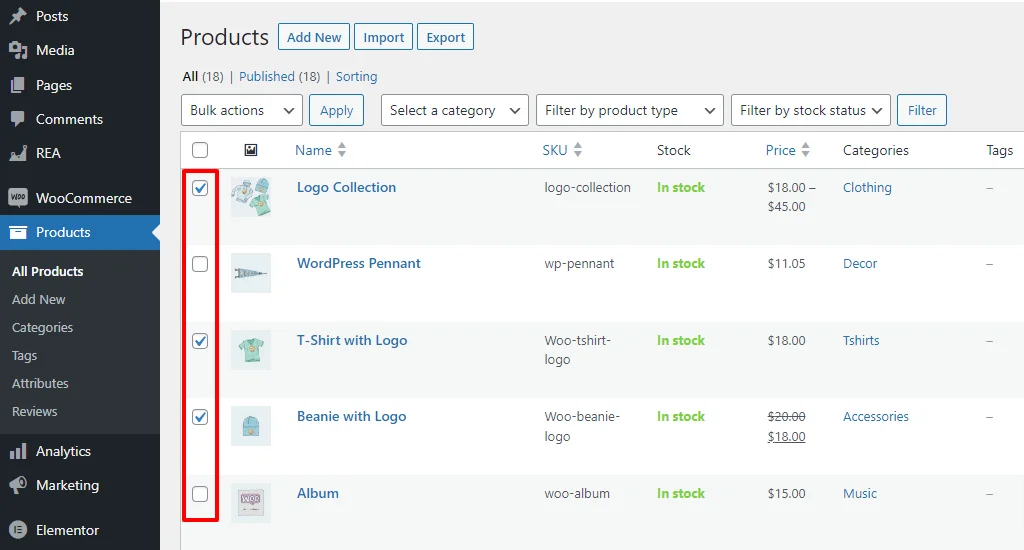
Task: Click the Marketing megaphone icon
Action: pyautogui.click(x=18, y=485)
